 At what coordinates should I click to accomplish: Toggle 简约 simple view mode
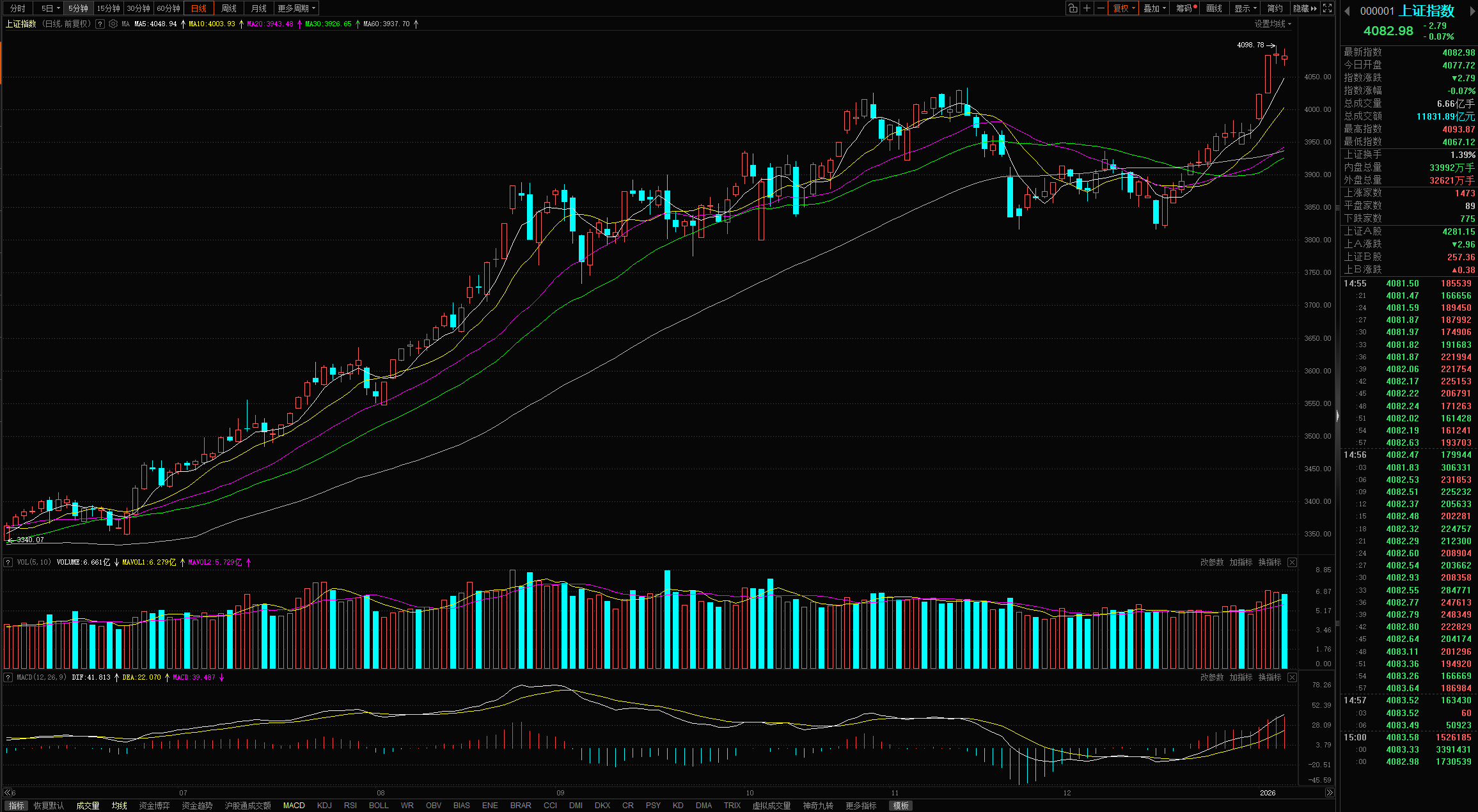(1275, 8)
